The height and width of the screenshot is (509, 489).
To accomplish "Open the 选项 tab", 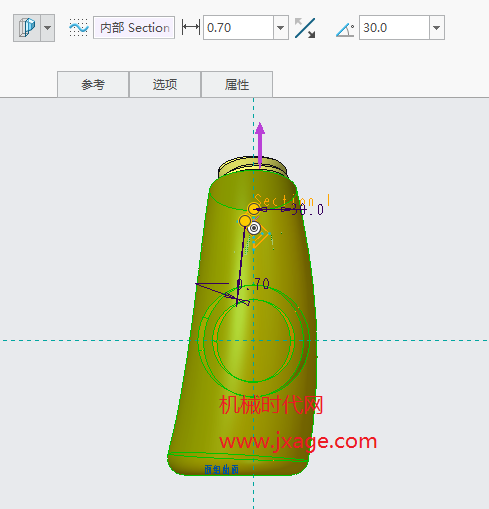I will pos(165,84).
